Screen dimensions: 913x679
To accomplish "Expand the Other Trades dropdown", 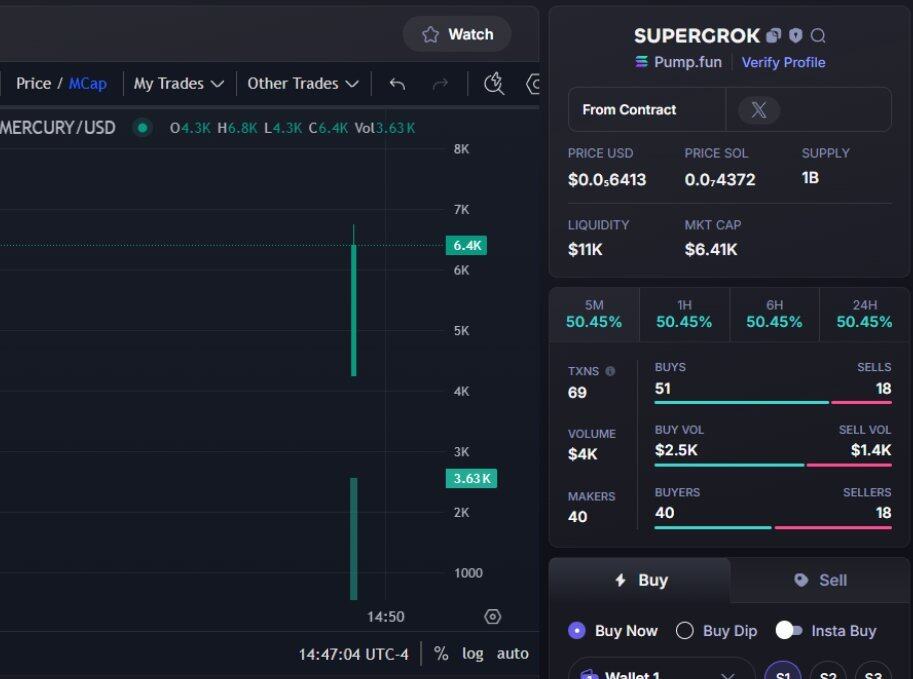I will 302,84.
